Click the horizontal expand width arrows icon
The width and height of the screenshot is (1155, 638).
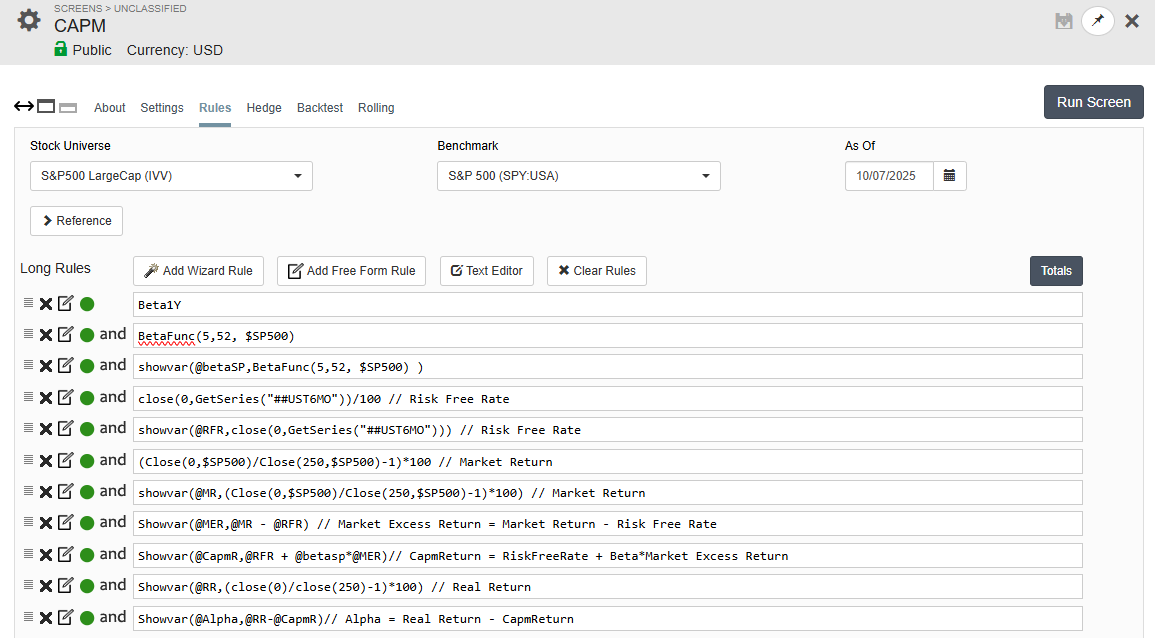pyautogui.click(x=24, y=107)
